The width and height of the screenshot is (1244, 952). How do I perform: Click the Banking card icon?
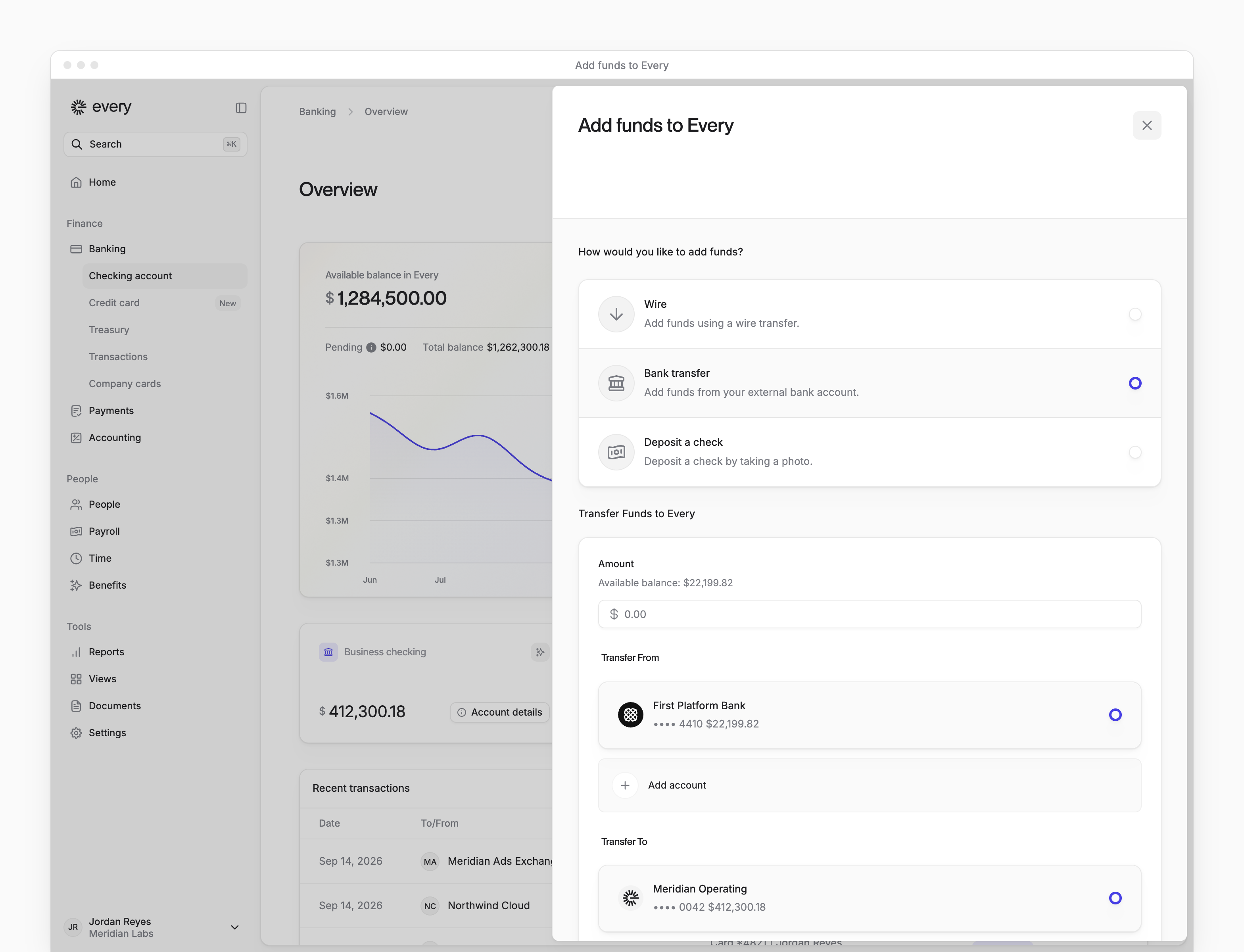[x=76, y=249]
